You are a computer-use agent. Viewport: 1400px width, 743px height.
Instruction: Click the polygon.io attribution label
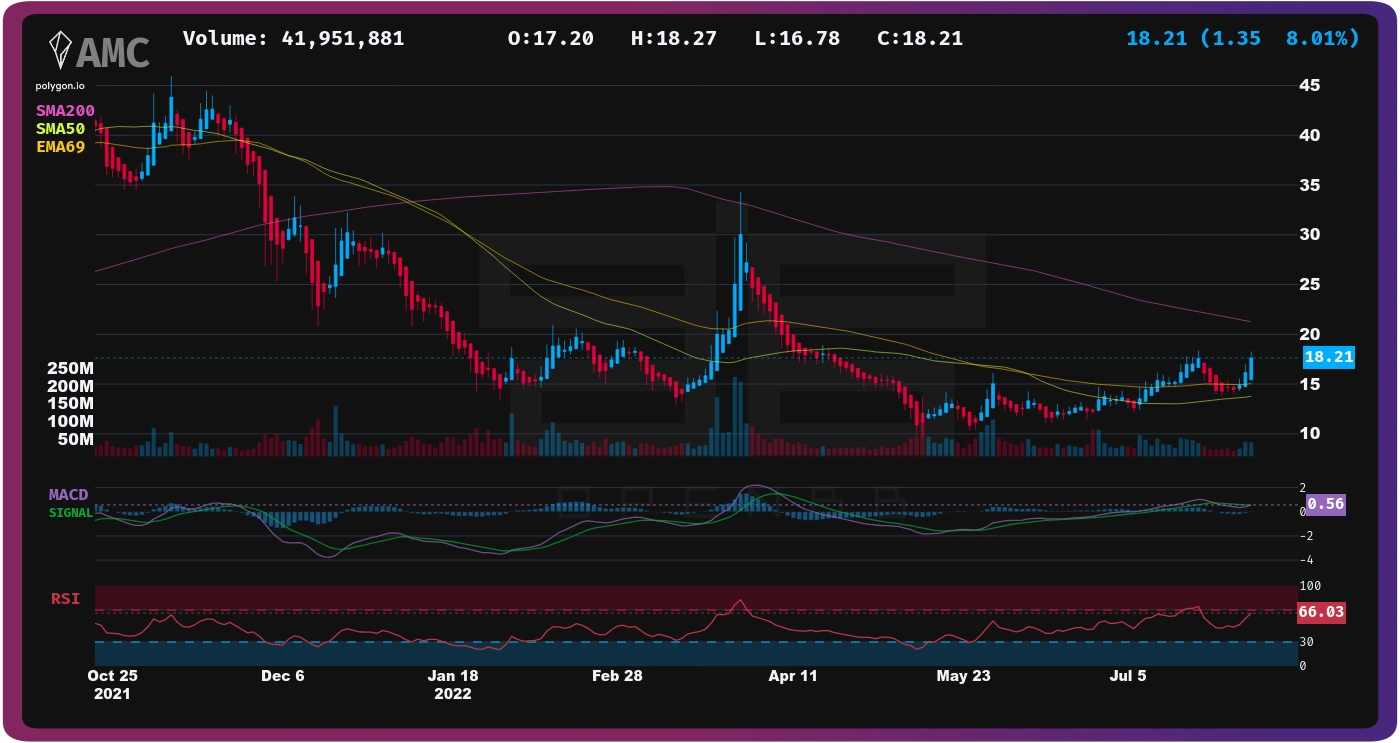[x=60, y=86]
